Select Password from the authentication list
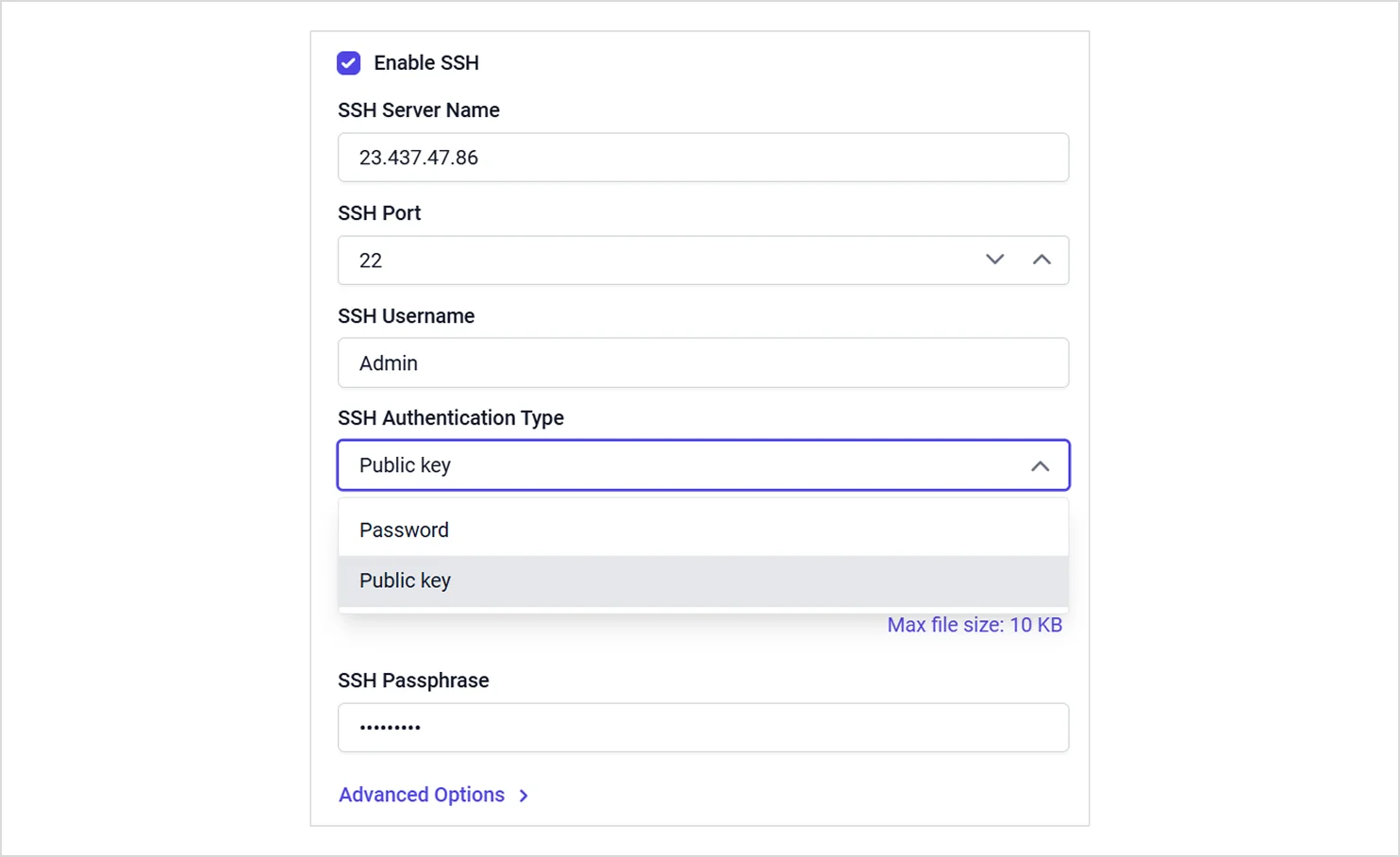Image resolution: width=1400 pixels, height=857 pixels. (x=404, y=530)
